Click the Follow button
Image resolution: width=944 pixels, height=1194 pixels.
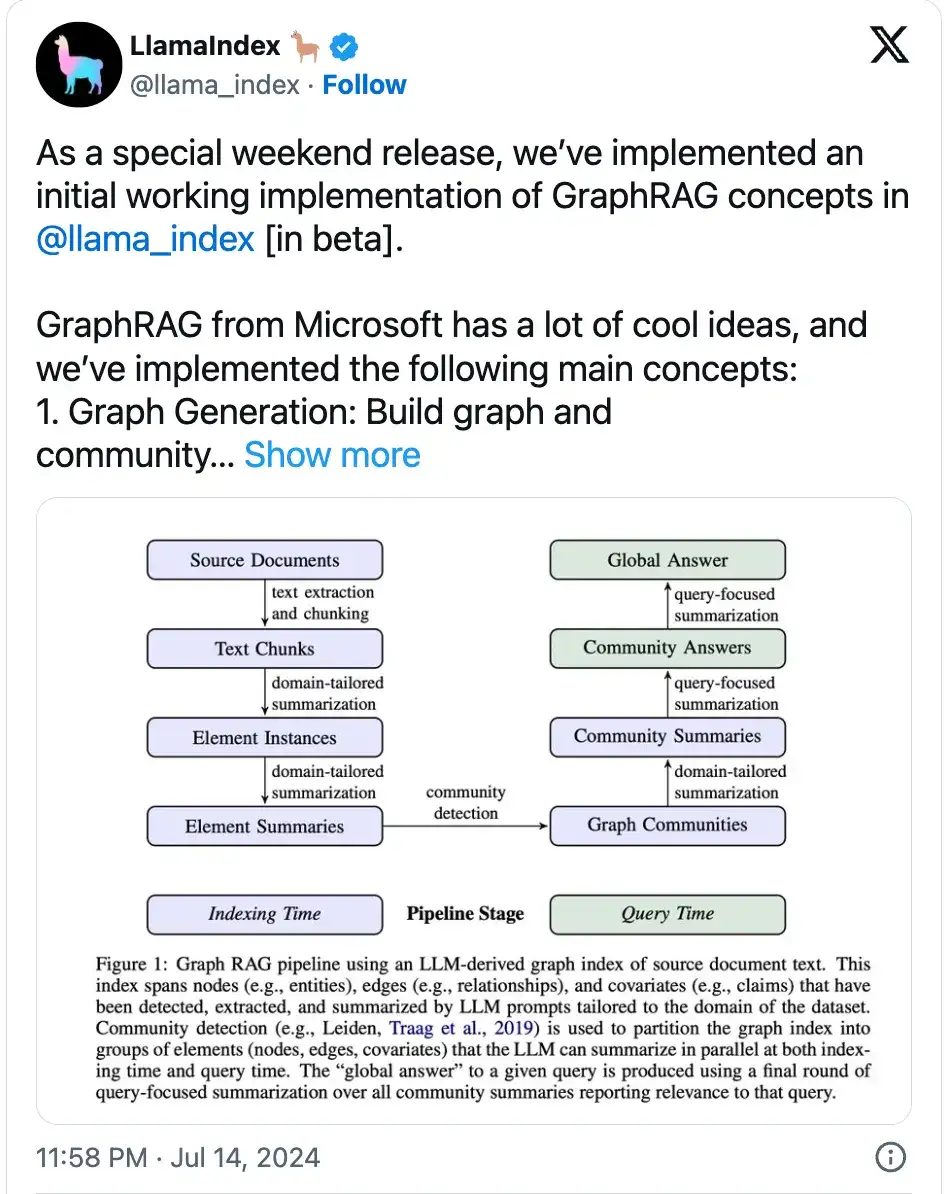pos(364,85)
